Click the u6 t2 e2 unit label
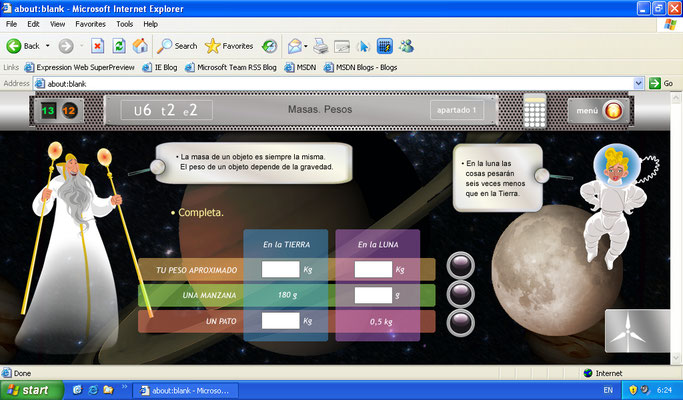Viewport: 683px width, 400px height. [166, 110]
